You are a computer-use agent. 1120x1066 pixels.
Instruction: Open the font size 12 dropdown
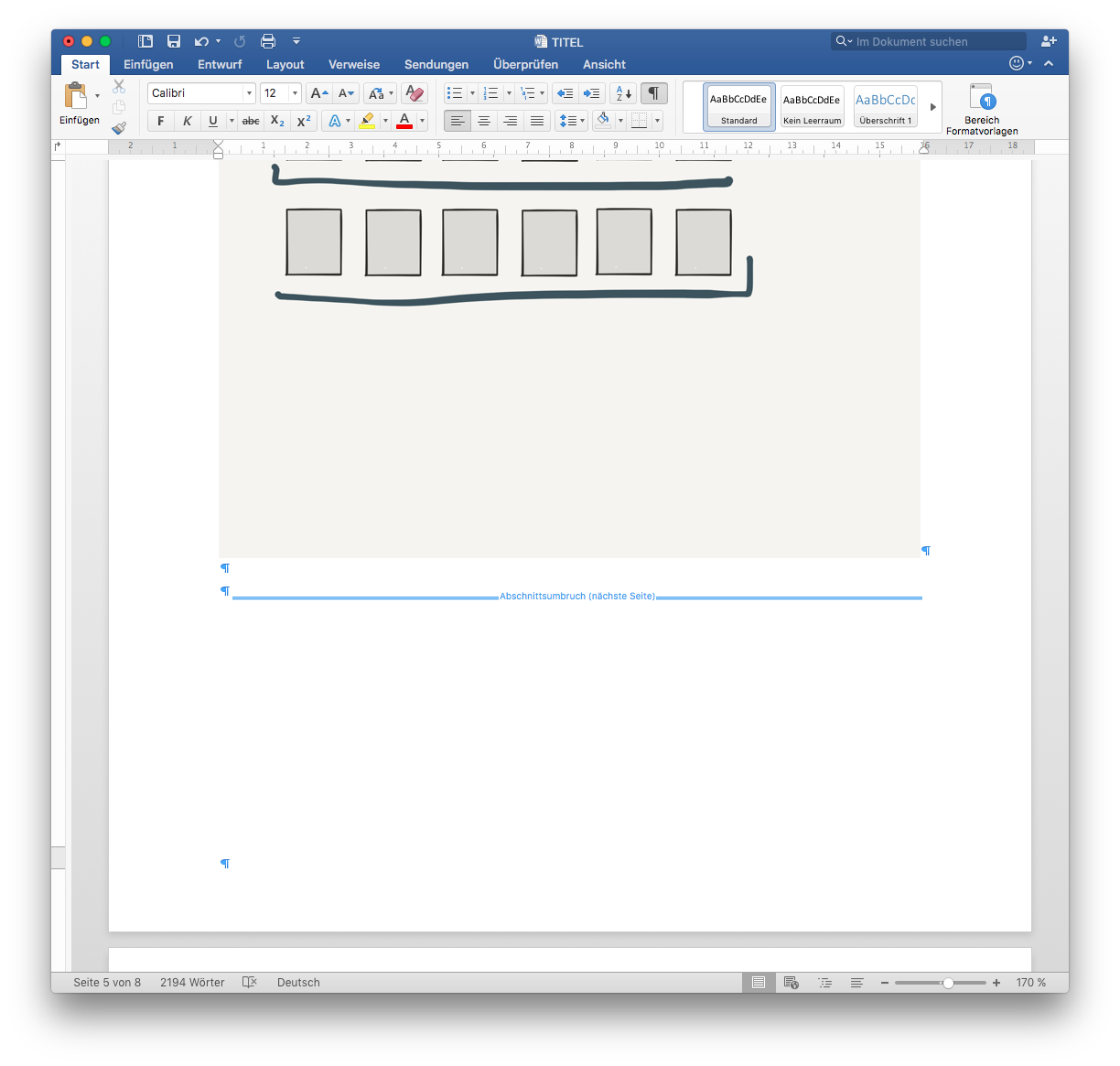[x=295, y=93]
